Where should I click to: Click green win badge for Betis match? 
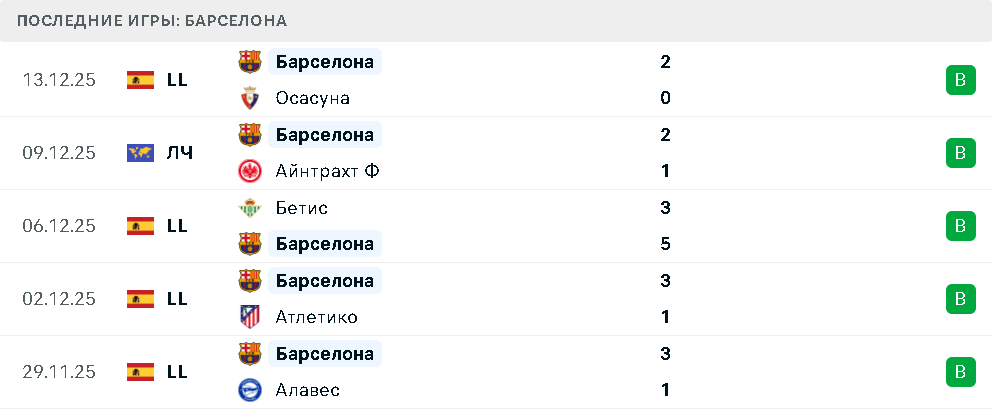960,226
